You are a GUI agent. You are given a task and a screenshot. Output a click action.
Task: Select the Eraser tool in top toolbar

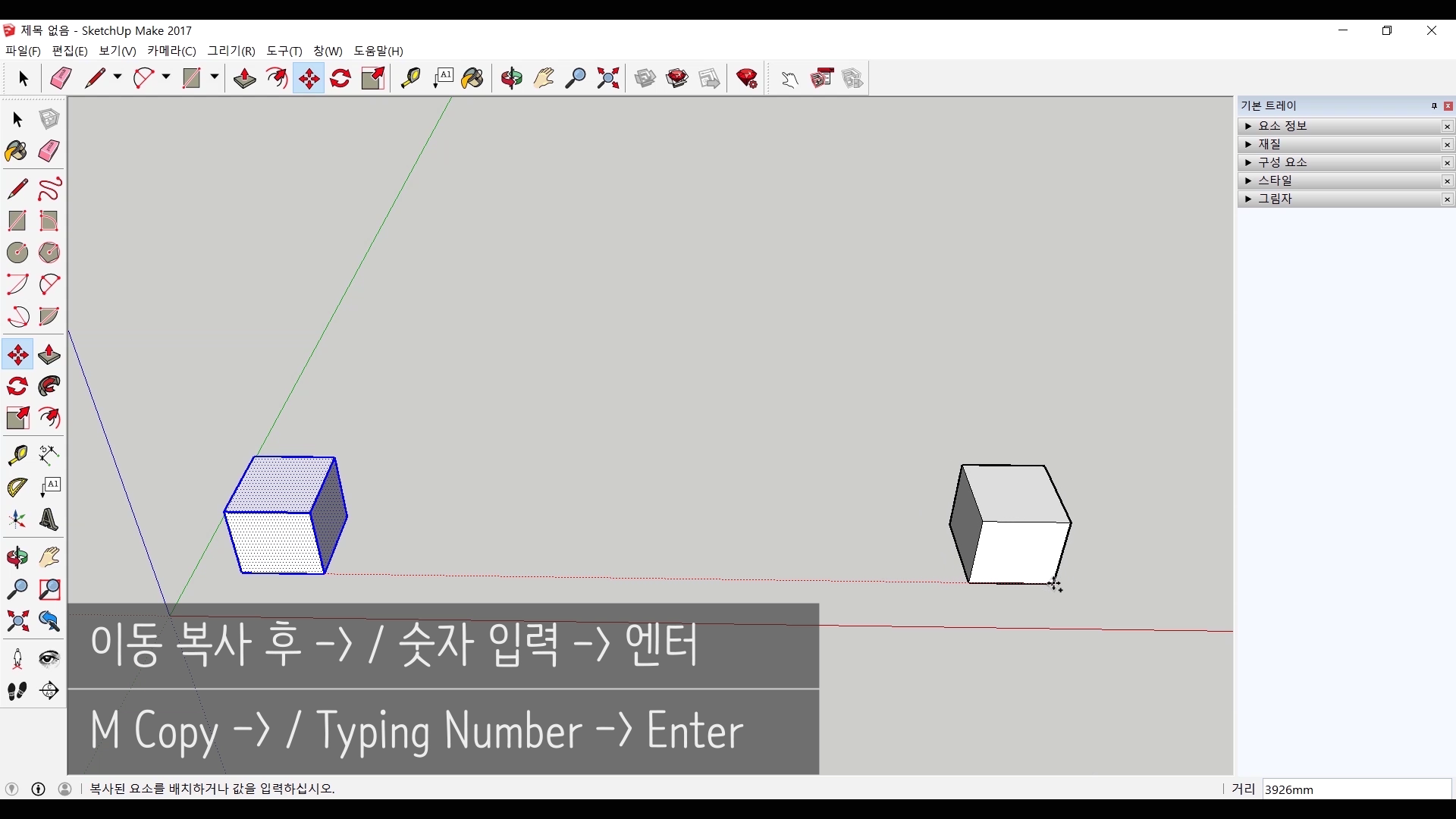(61, 78)
